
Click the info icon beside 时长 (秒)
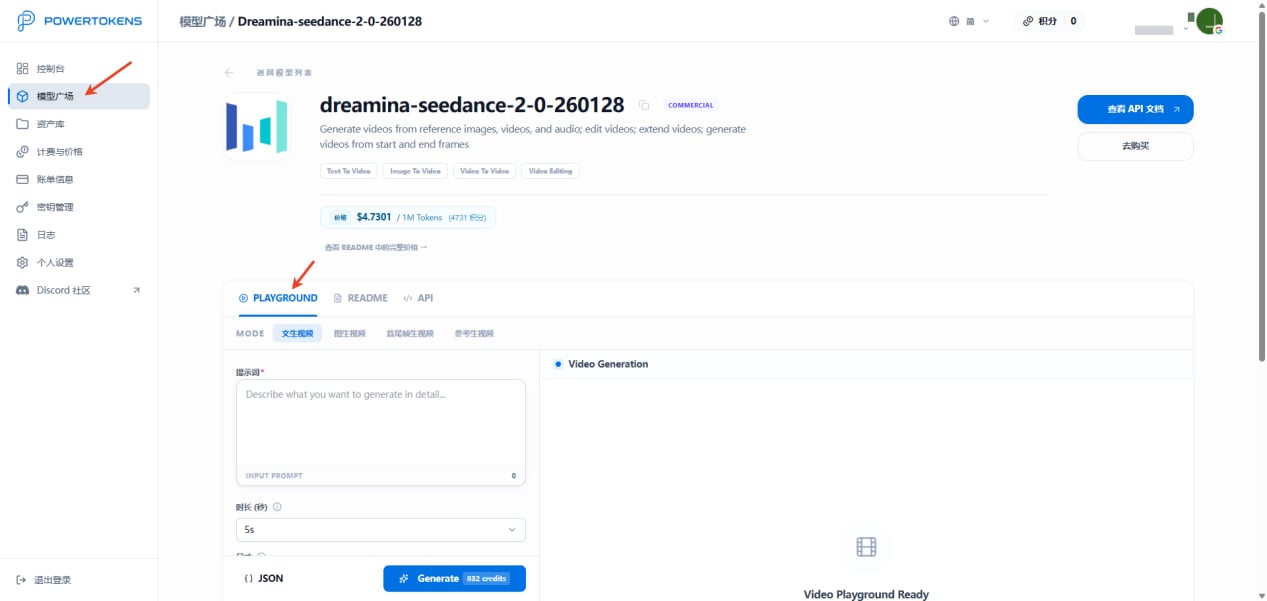(x=277, y=507)
